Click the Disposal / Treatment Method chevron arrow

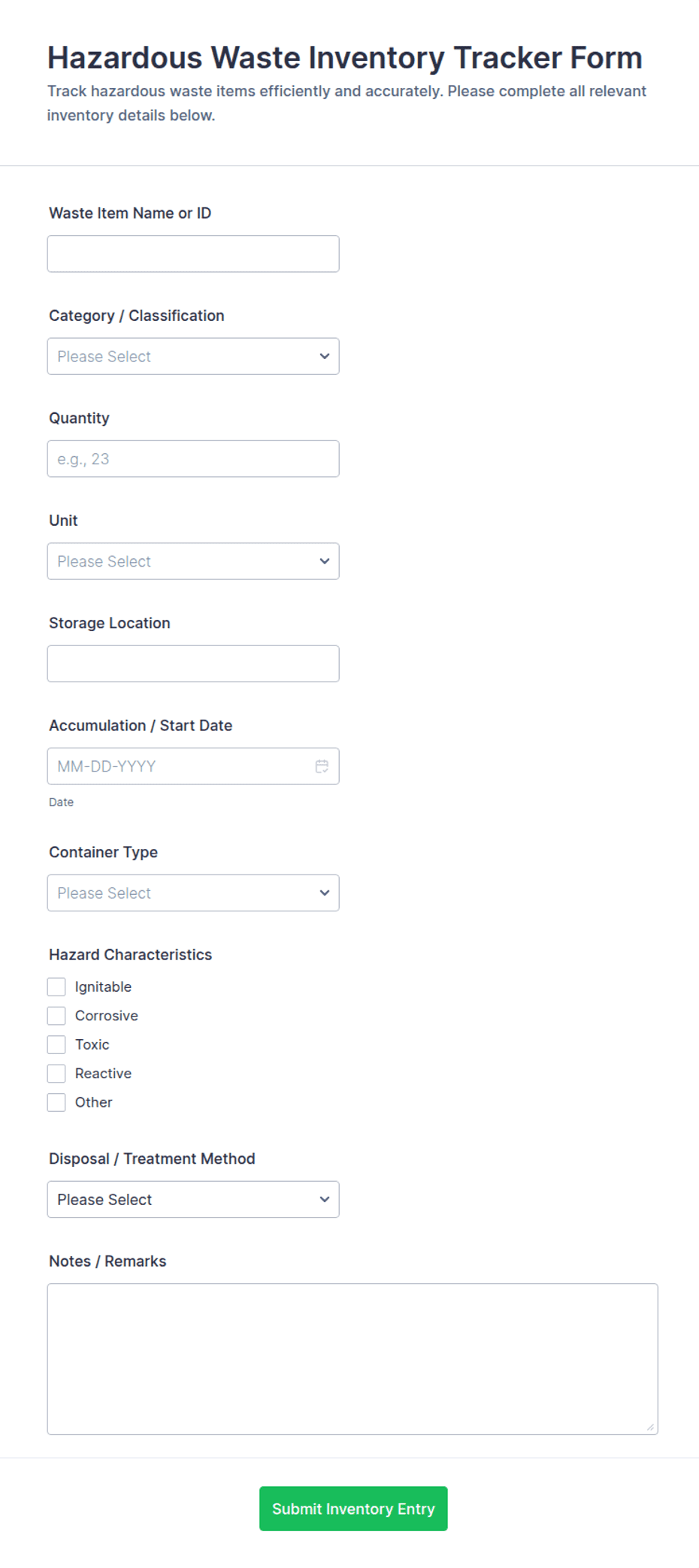(x=325, y=1199)
